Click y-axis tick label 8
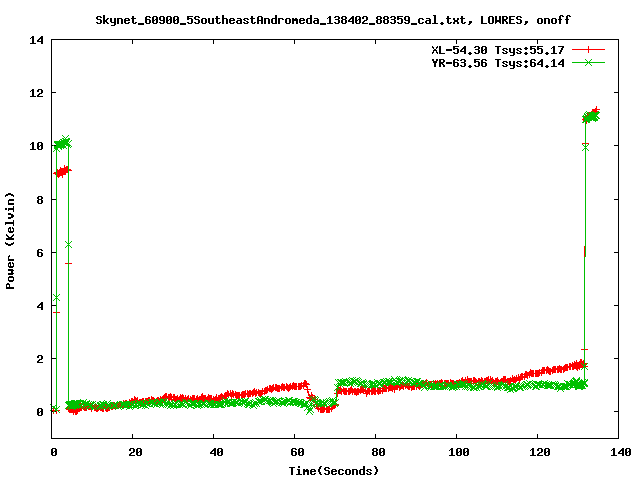The width and height of the screenshot is (640, 480). (x=40, y=200)
